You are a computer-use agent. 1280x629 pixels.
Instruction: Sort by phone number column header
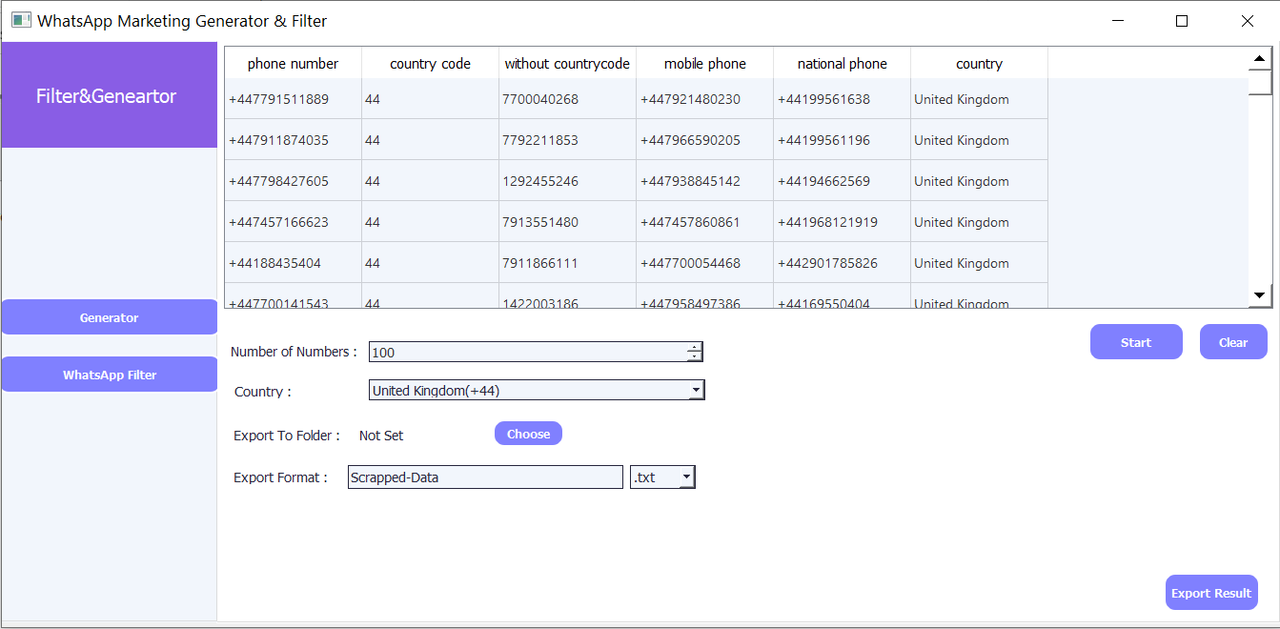tap(293, 63)
